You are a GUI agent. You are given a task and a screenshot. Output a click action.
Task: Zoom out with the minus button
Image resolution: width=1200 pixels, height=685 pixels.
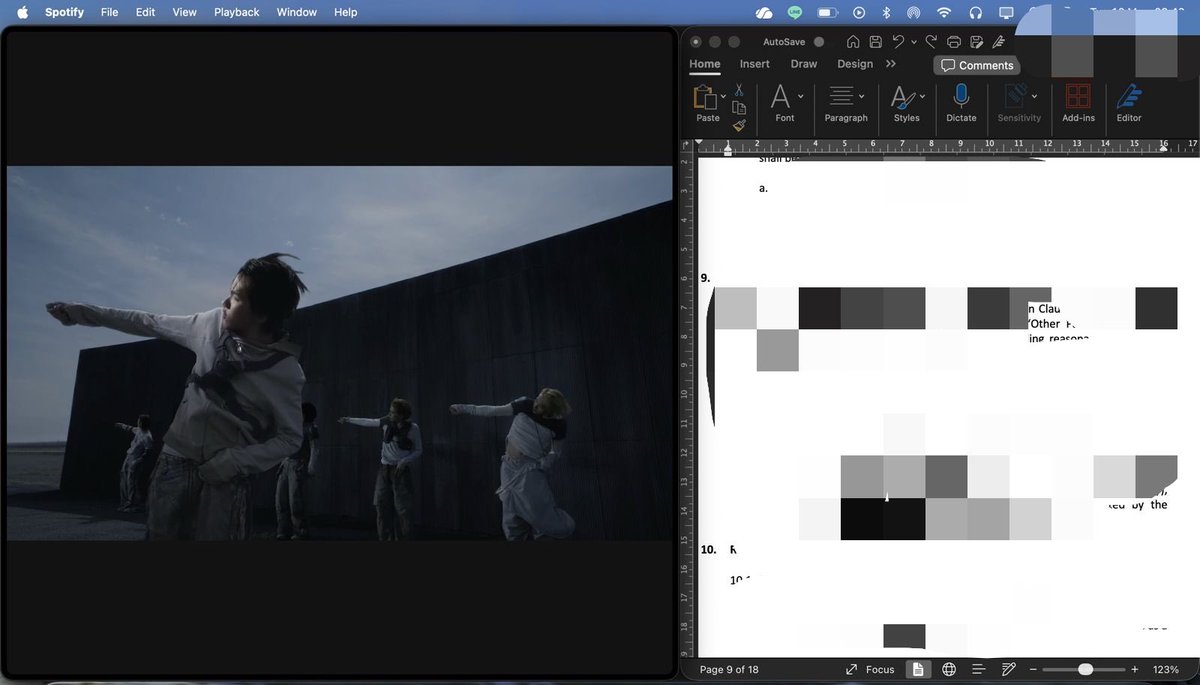tap(1033, 669)
